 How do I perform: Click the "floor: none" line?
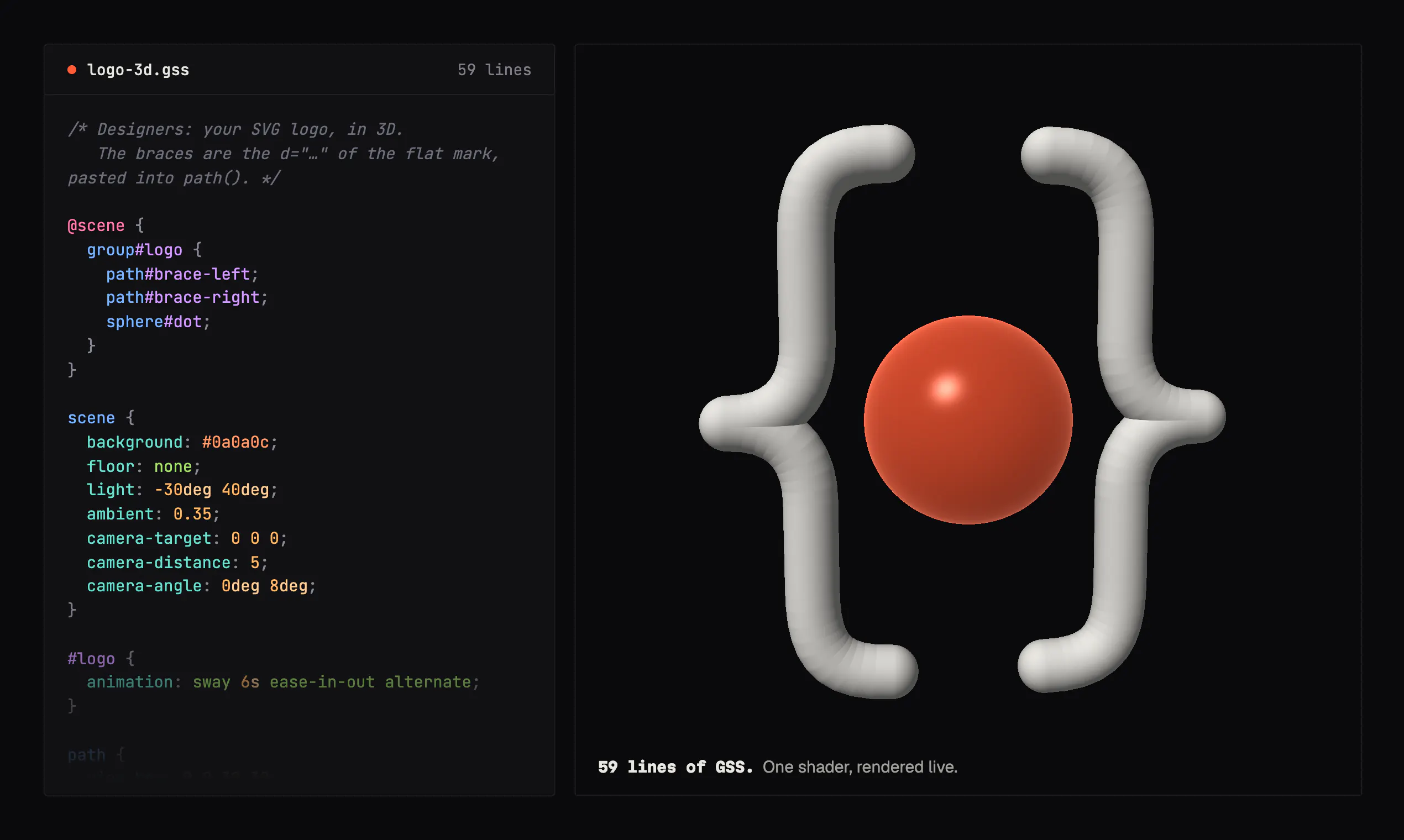coord(144,466)
